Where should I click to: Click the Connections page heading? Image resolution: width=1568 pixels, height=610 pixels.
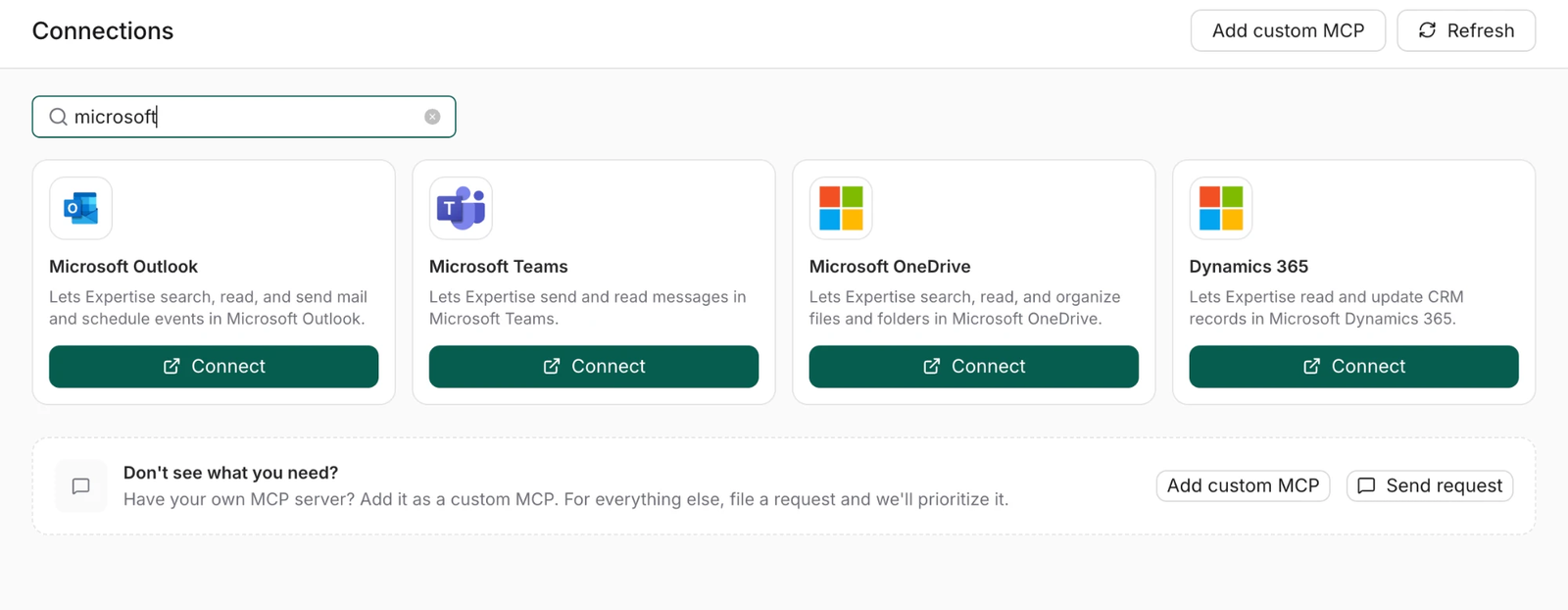coord(103,30)
